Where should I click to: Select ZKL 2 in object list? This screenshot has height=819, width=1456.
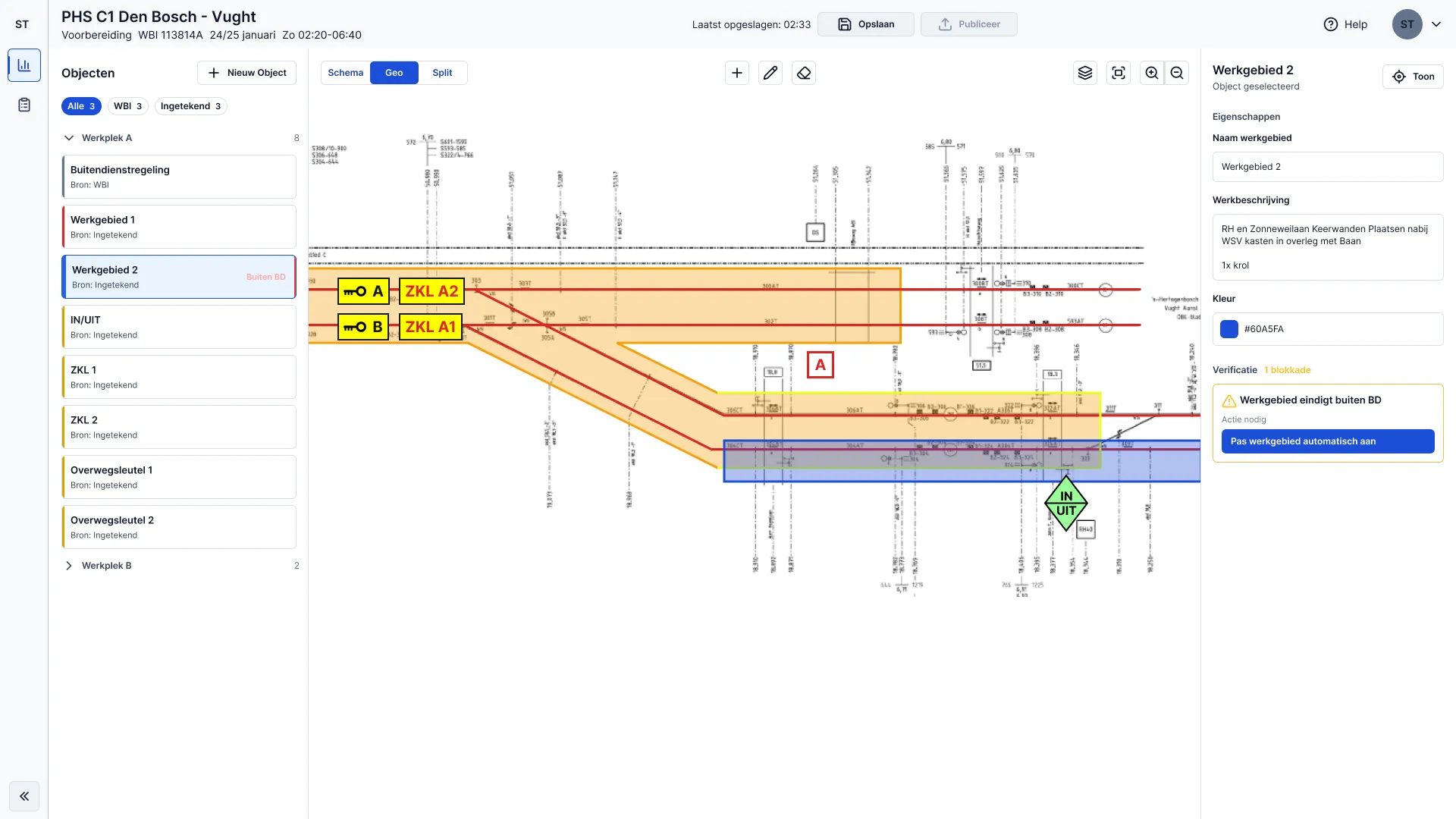[x=179, y=427]
